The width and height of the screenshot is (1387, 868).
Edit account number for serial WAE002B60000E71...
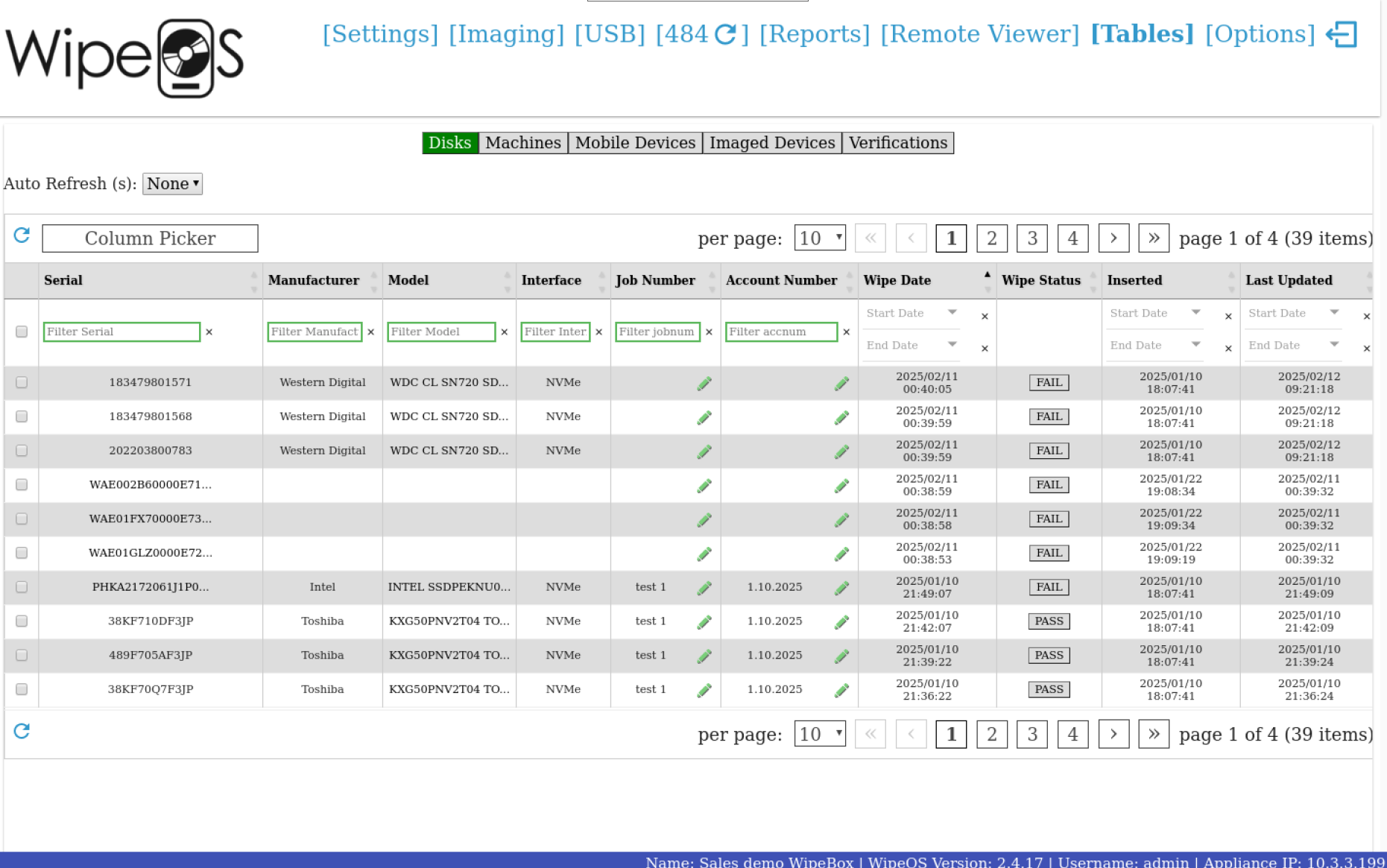841,486
